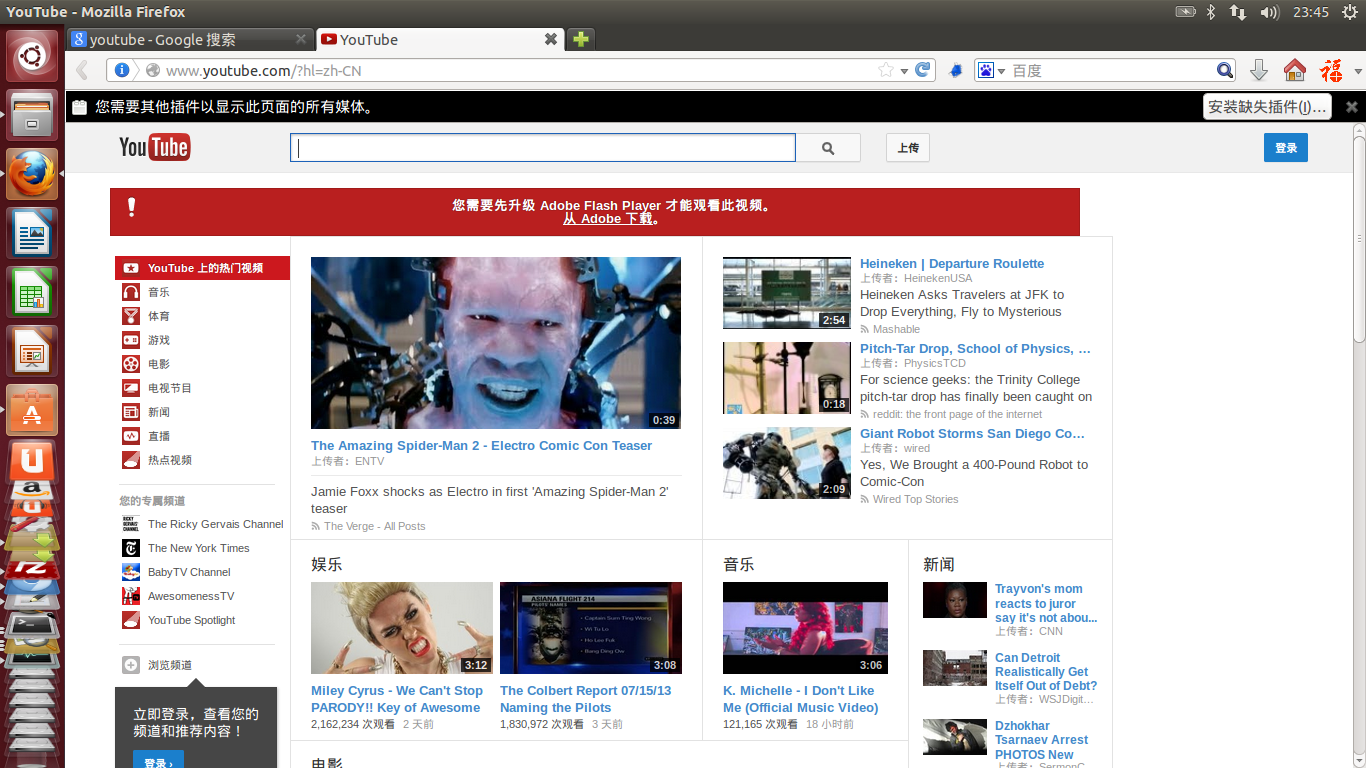Click the YouTube logo
The height and width of the screenshot is (768, 1366).
(x=154, y=148)
